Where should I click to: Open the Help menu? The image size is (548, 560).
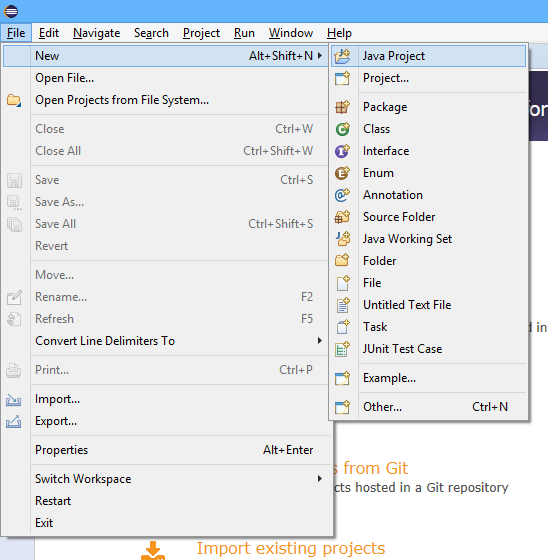(339, 33)
